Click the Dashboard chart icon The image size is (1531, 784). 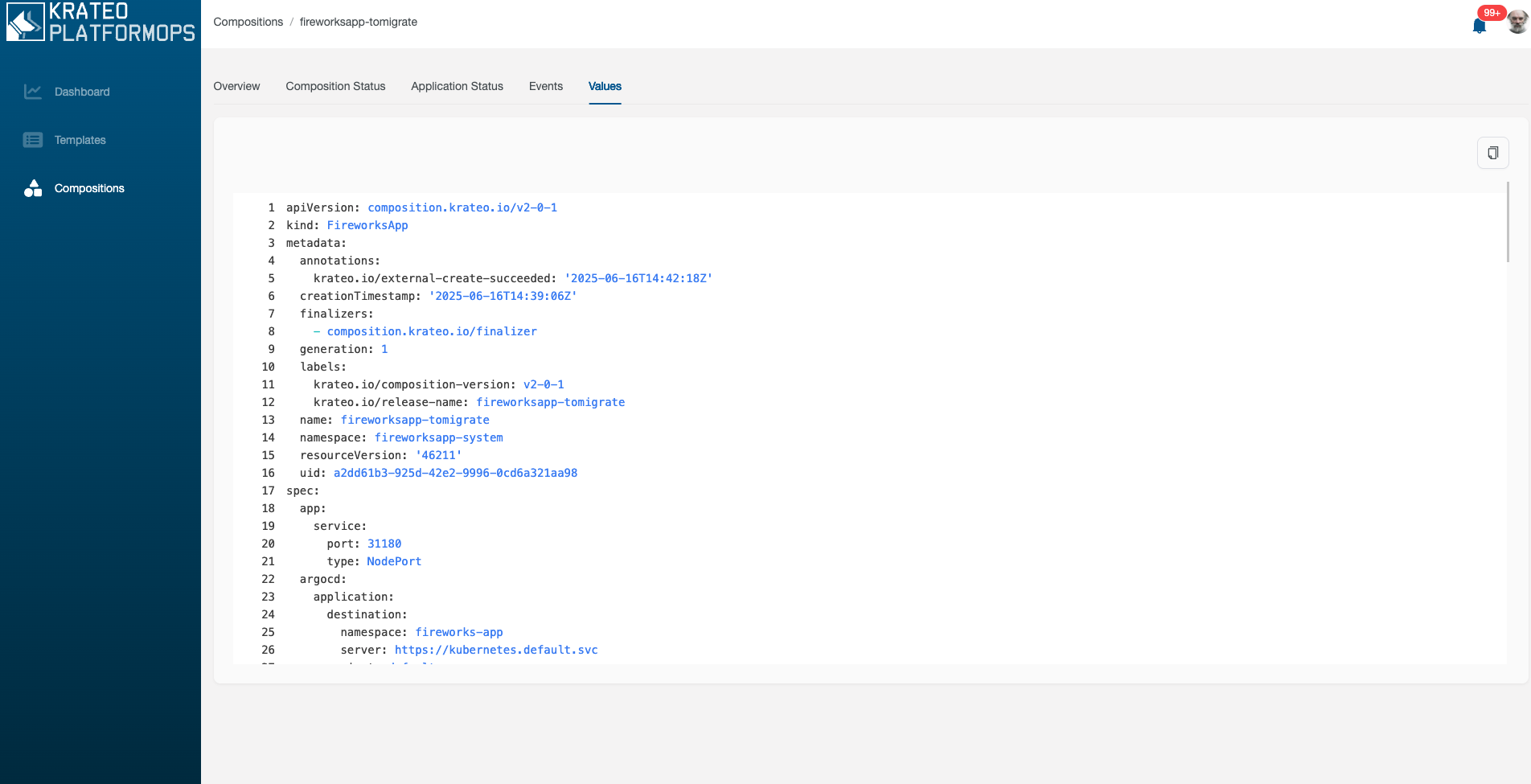click(33, 92)
